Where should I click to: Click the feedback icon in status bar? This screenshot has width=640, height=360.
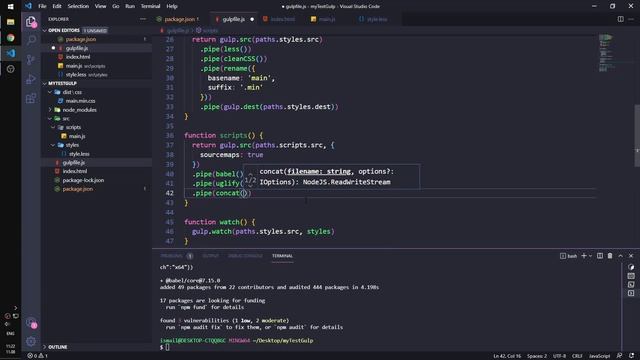coord(619,356)
